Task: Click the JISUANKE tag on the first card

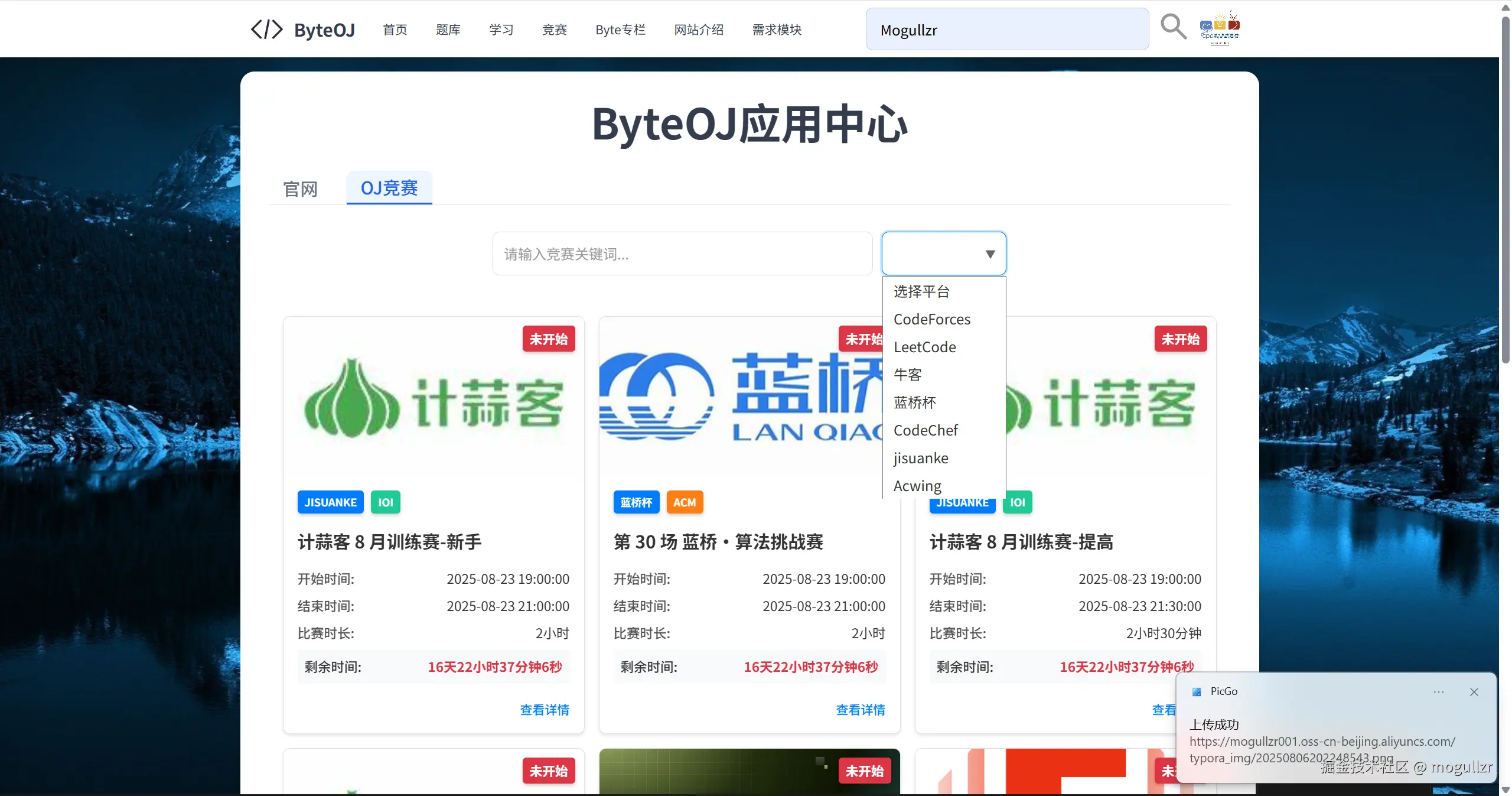Action: tap(330, 502)
